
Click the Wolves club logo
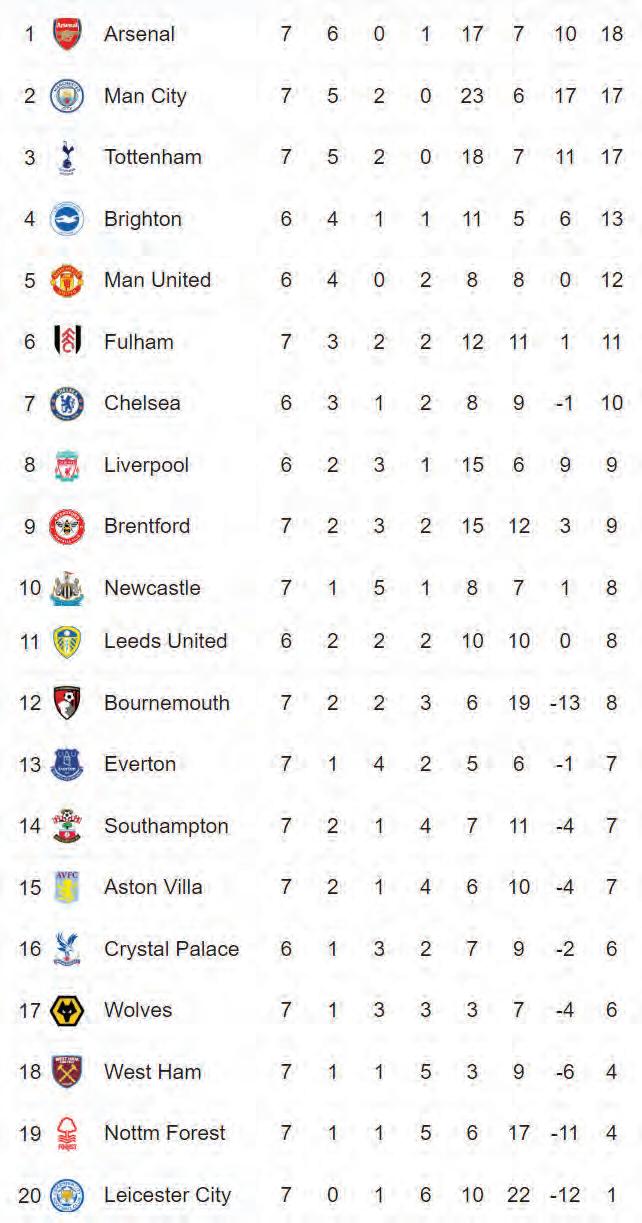click(x=67, y=1010)
